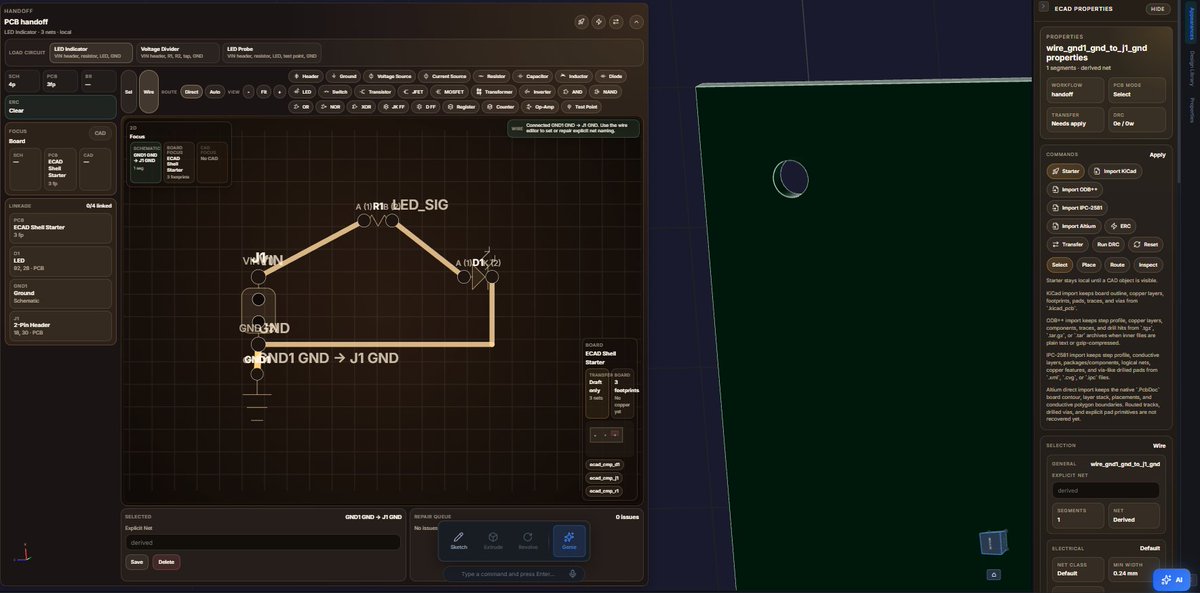The image size is (1200, 593).
Task: Click the microphone icon in command bar
Action: 573,574
